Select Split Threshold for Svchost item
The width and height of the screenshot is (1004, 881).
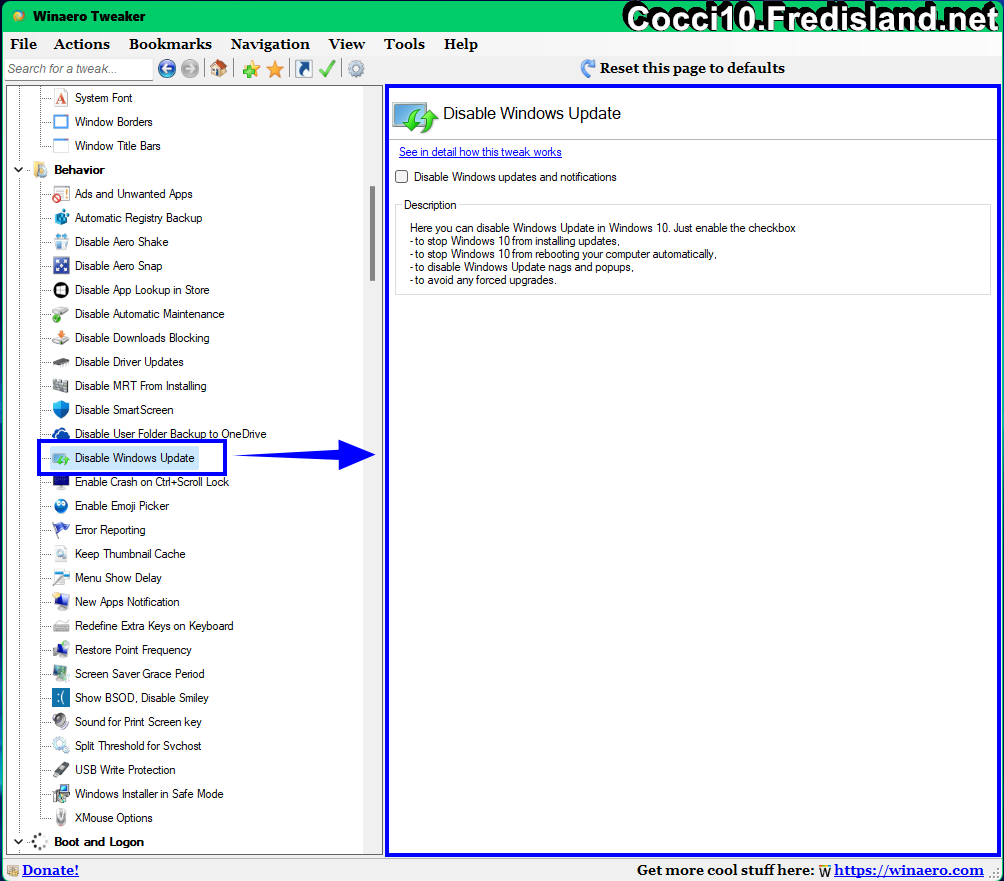click(138, 746)
